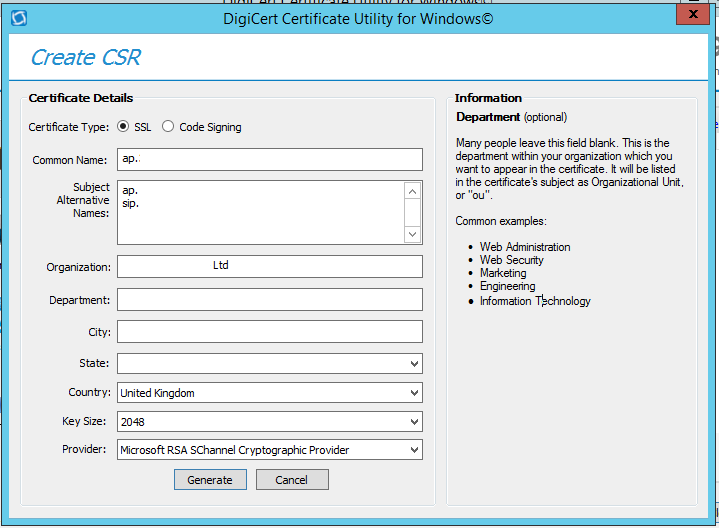Click the 'Common examples:' text

pyautogui.click(x=501, y=221)
